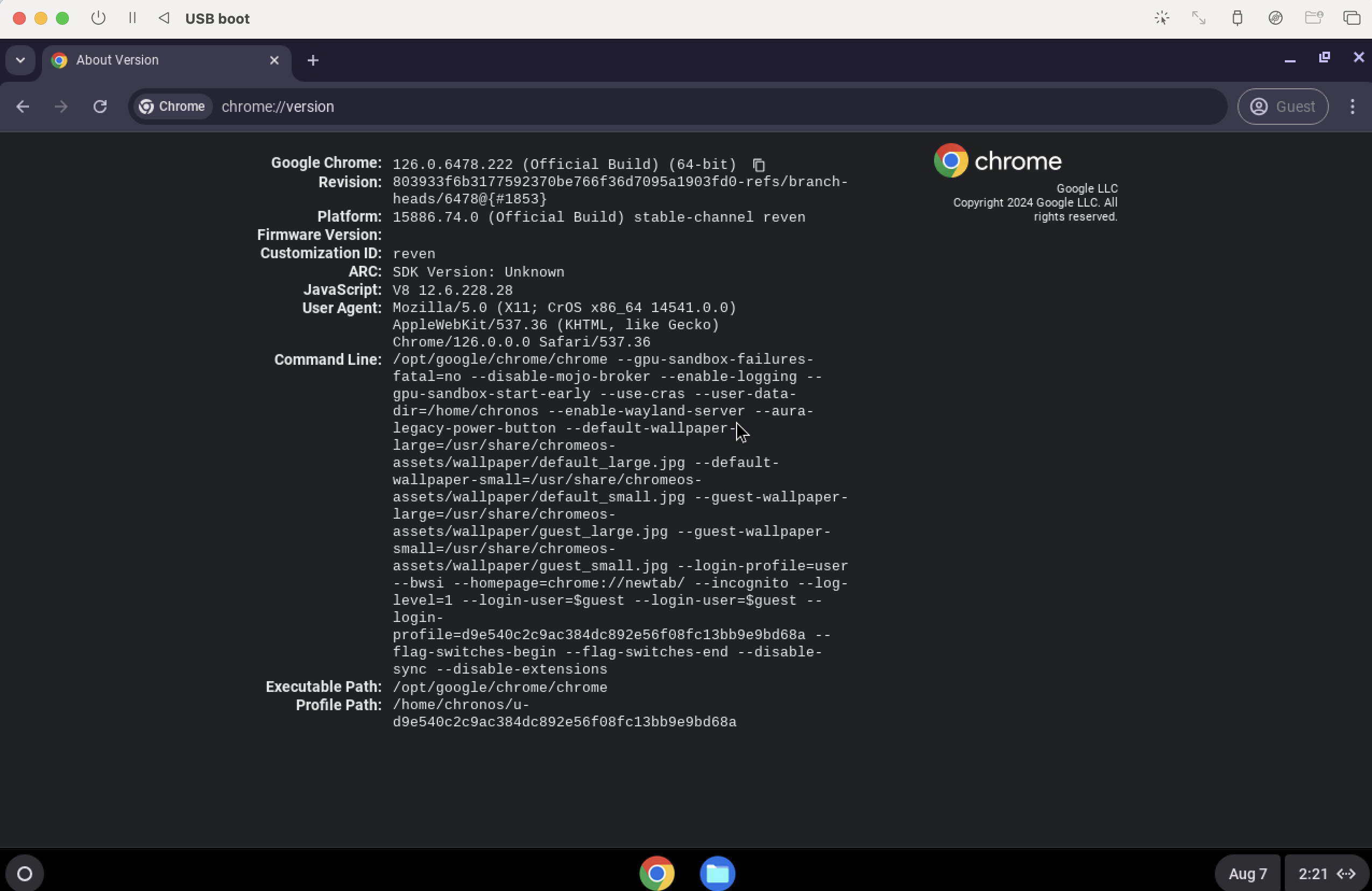Open Chrome three-dot menu
The height and width of the screenshot is (891, 1372).
1352,107
